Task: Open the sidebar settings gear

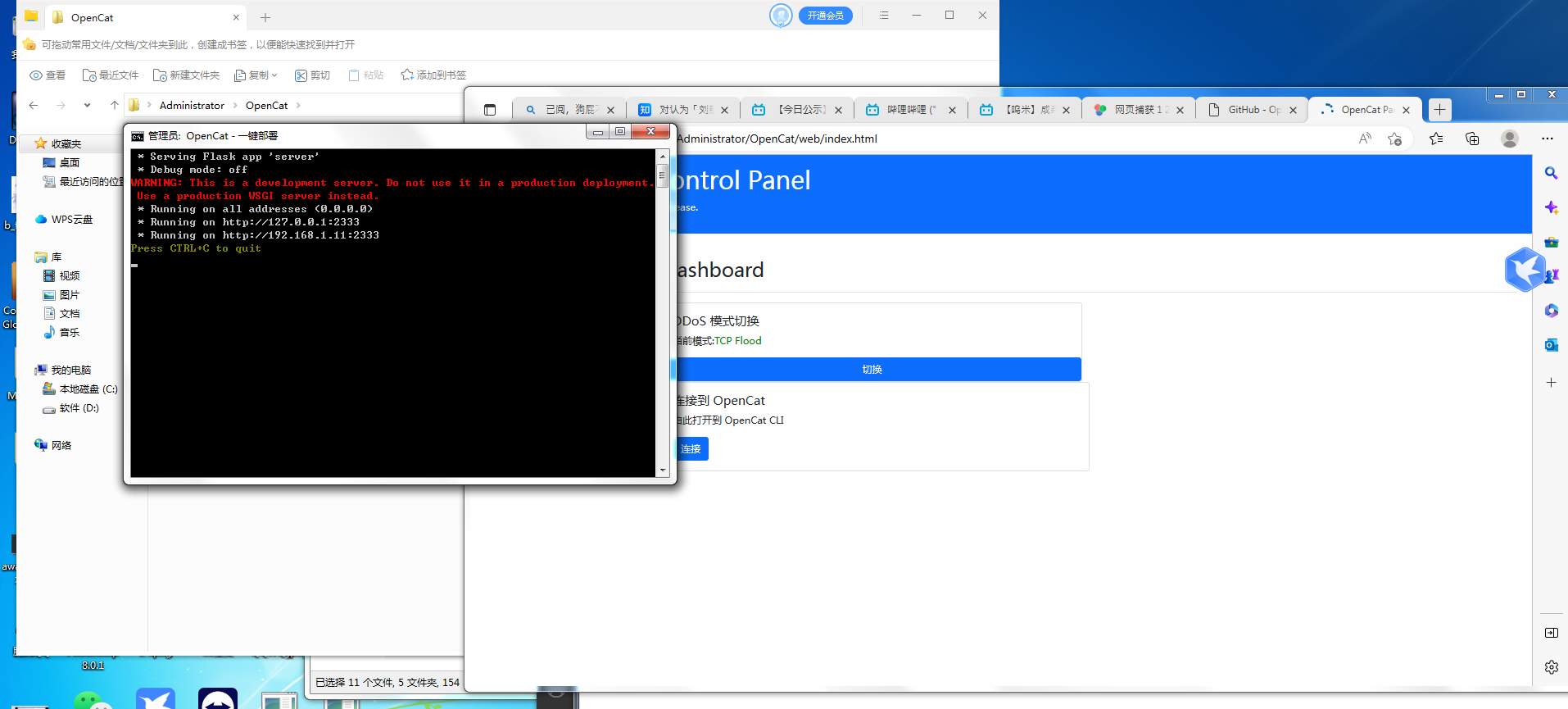Action: click(x=1551, y=667)
